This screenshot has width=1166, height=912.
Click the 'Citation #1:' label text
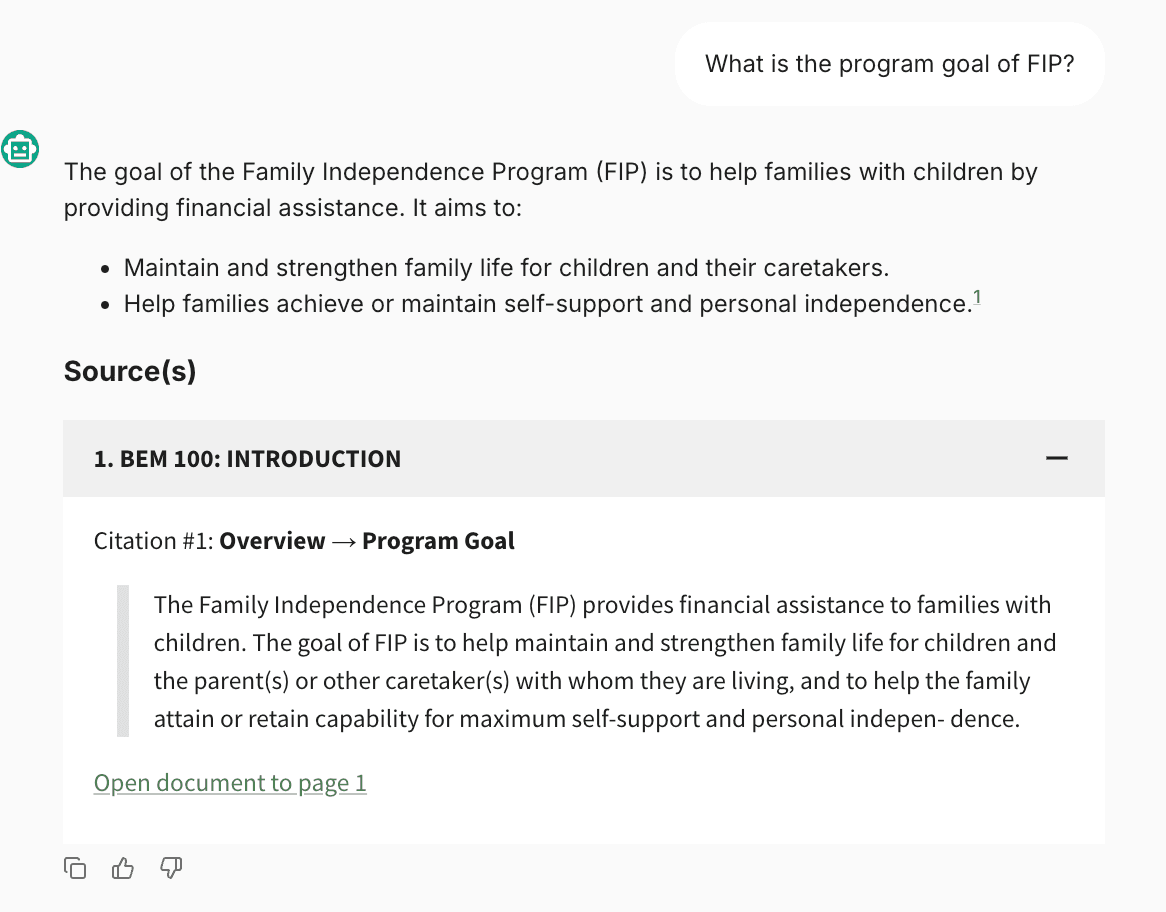tap(154, 542)
